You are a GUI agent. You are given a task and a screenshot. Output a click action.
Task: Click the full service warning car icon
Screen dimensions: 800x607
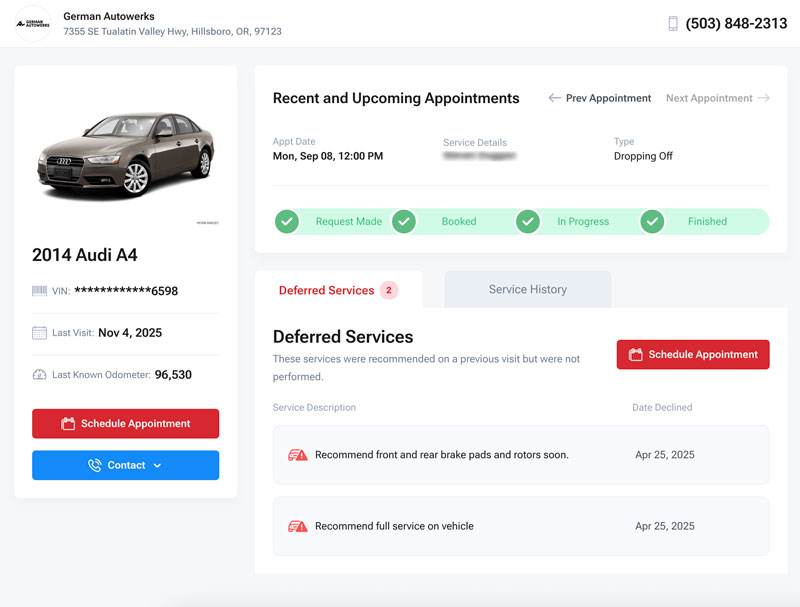click(x=298, y=526)
